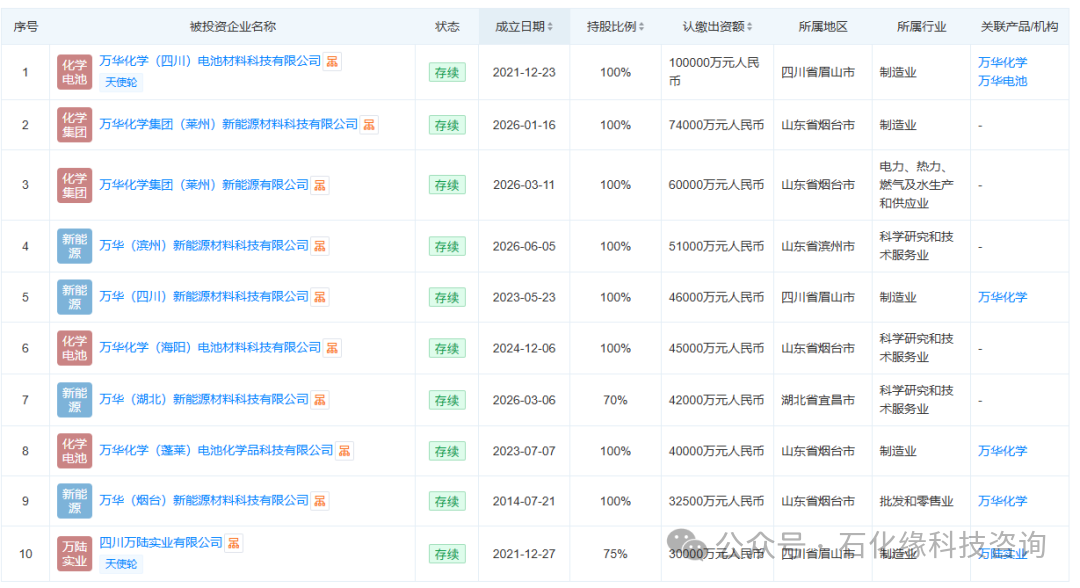Select the 75% shareholding cell
Image resolution: width=1080 pixels, height=588 pixels.
[615, 554]
